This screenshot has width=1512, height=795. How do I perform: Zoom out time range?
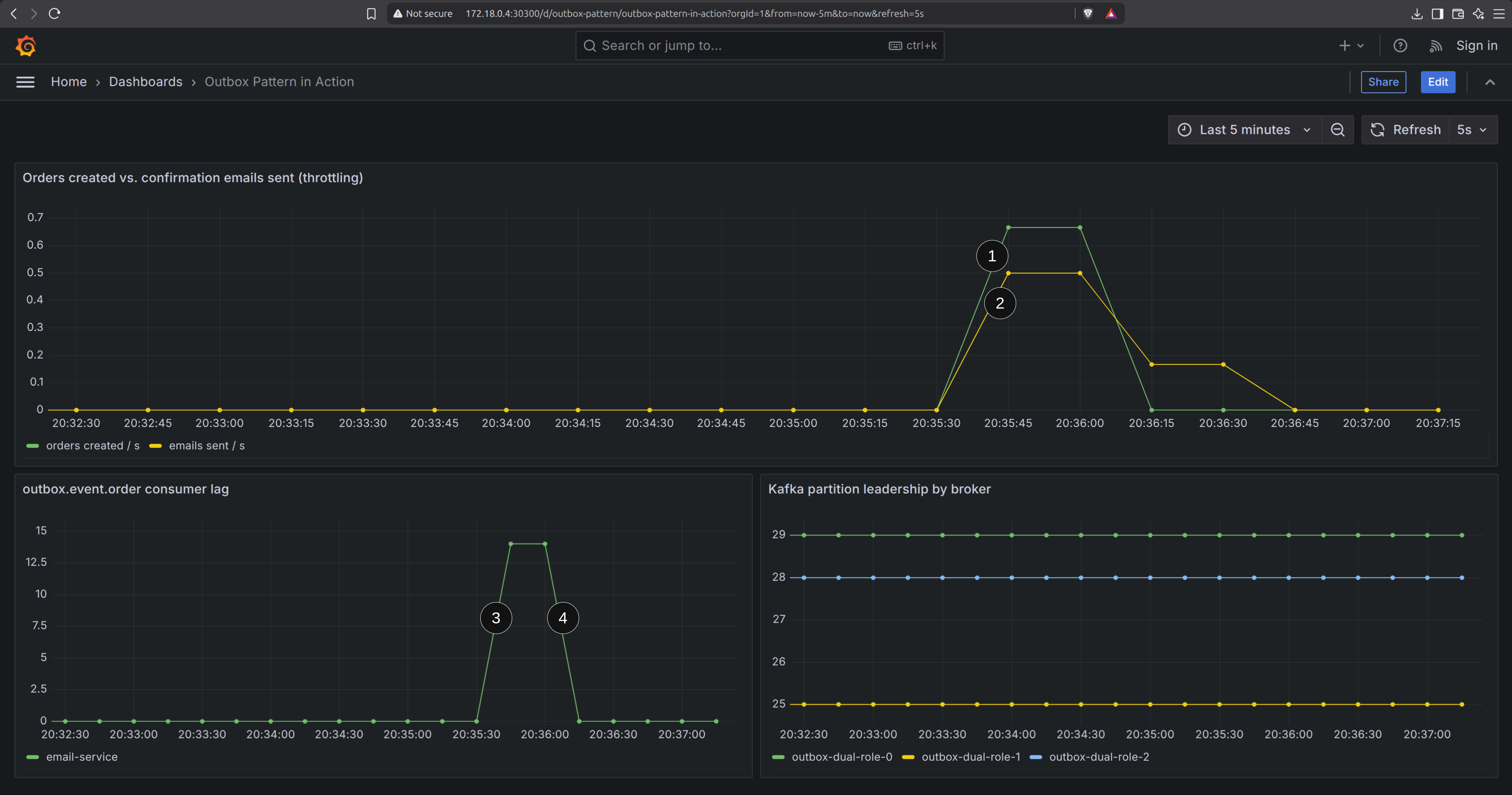[1338, 129]
